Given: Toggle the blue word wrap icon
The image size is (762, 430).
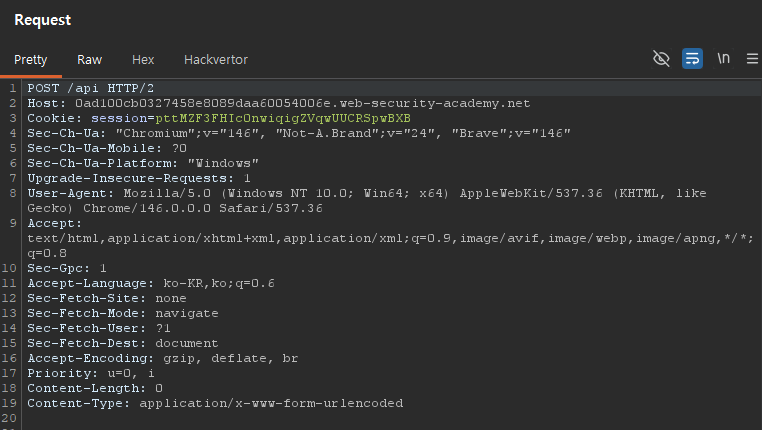Looking at the screenshot, I should [692, 59].
